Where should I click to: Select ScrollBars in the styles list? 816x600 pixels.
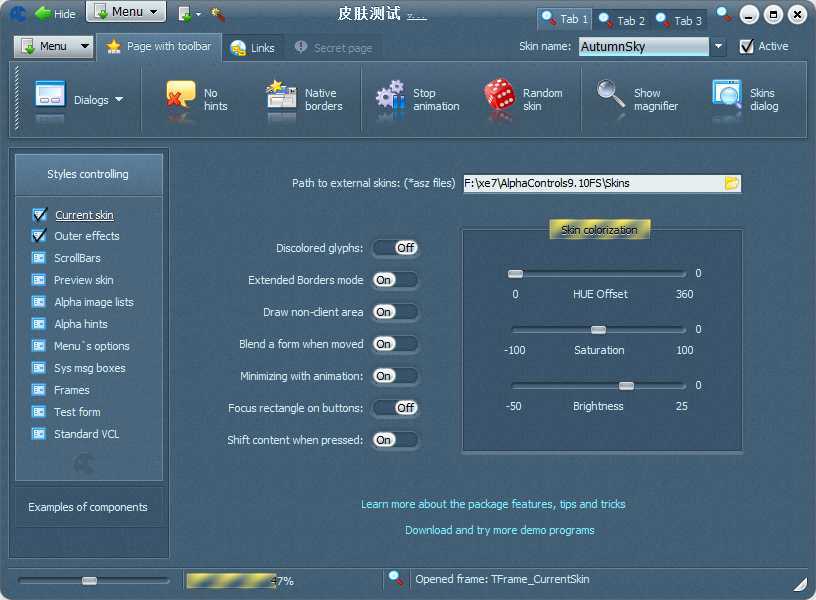point(77,258)
